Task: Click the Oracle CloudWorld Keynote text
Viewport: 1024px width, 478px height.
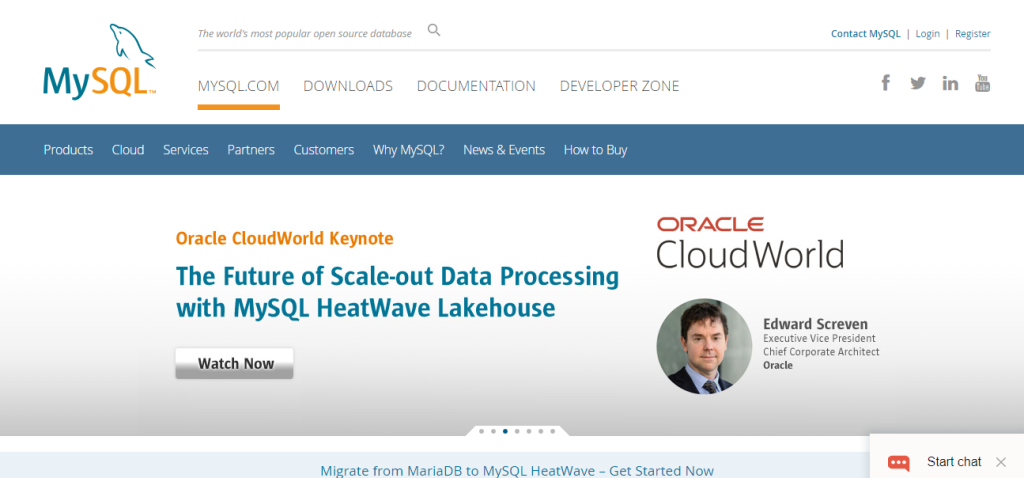Action: pyautogui.click(x=285, y=238)
